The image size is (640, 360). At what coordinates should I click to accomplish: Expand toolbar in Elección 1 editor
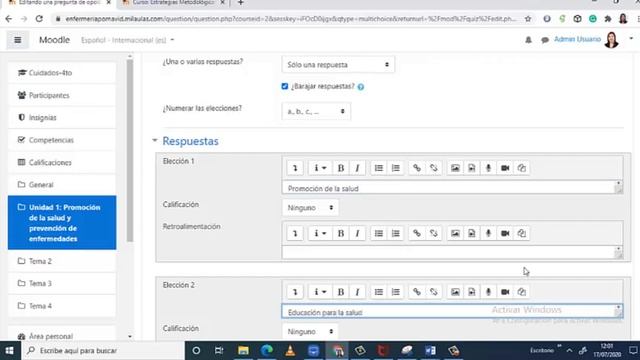click(x=295, y=168)
